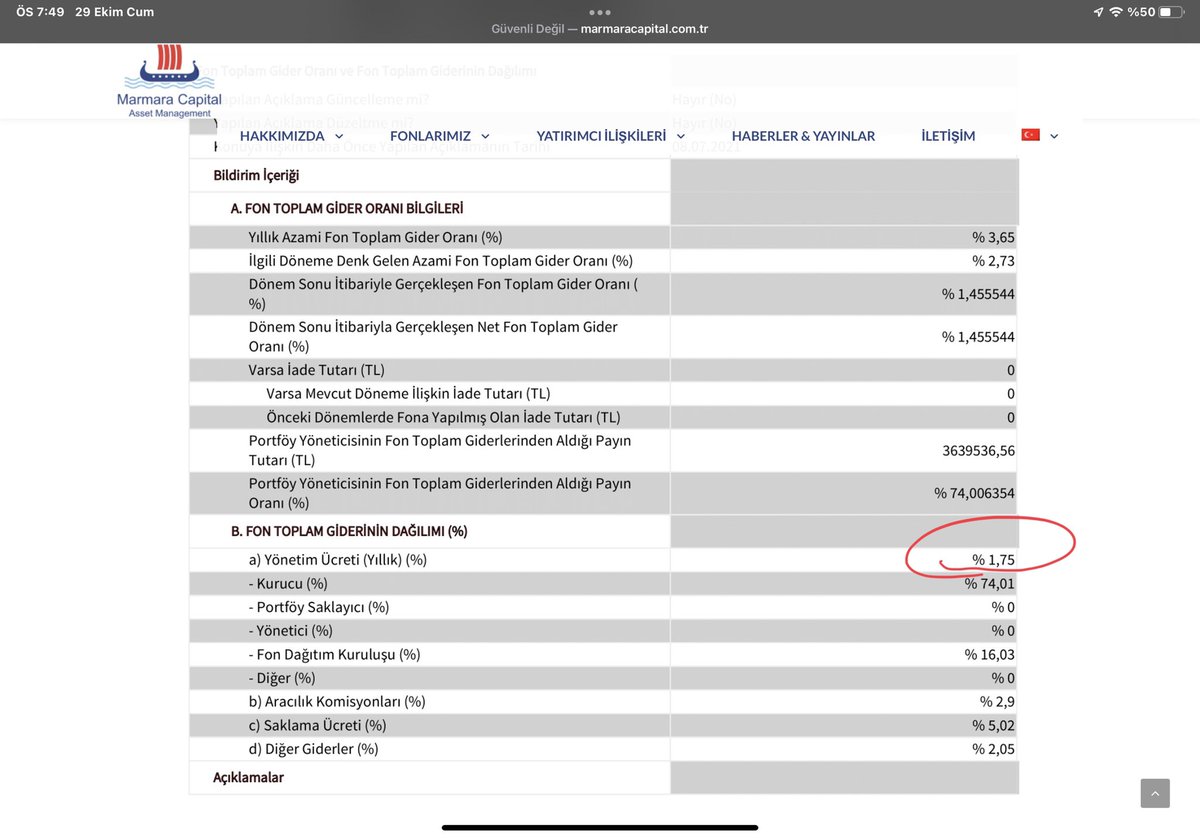Select the value % 2,73
This screenshot has width=1200, height=838.
993,261
